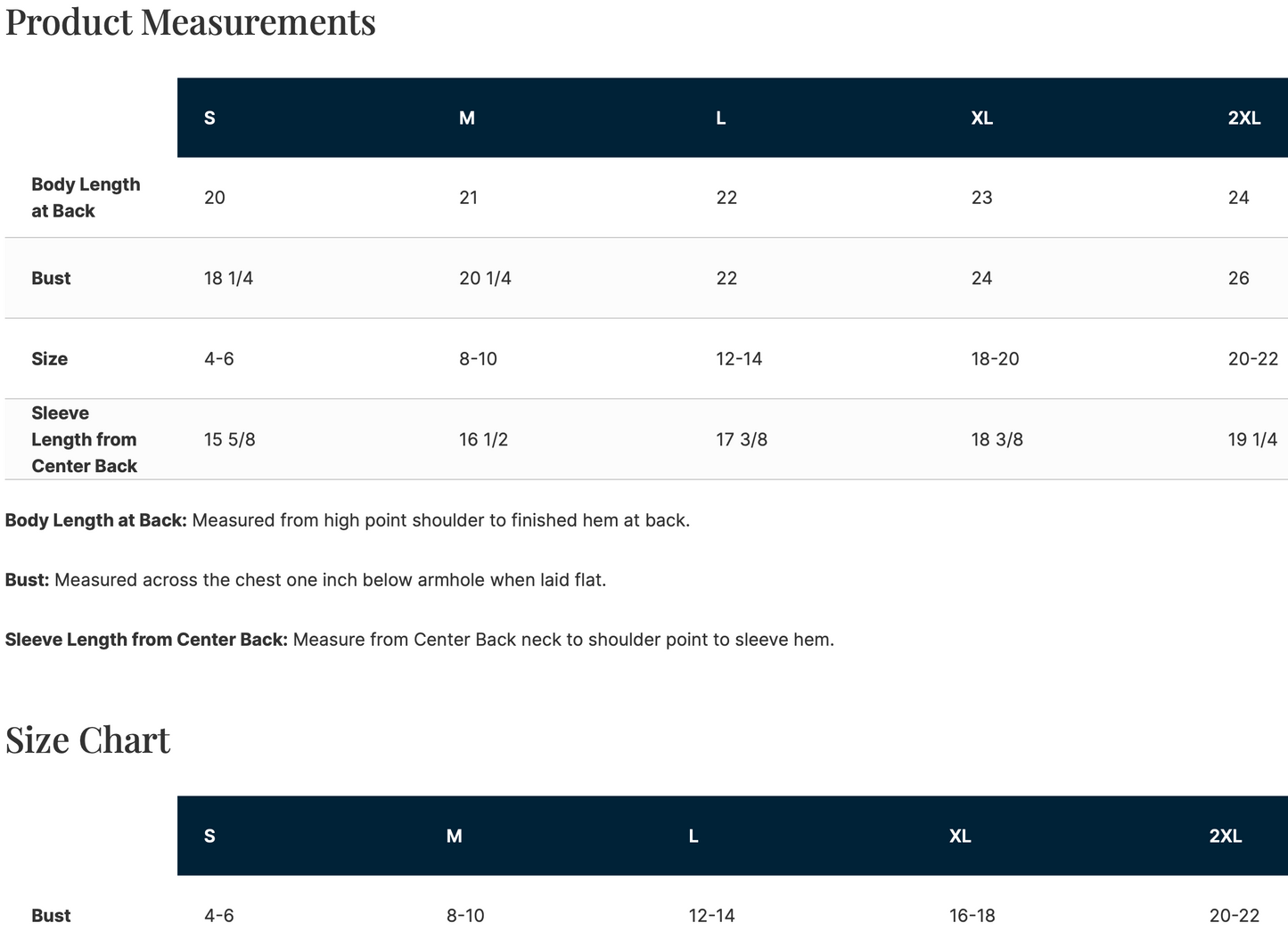Click the Bust row label in Size Chart
Viewport: 1288px width, 939px height.
51,916
